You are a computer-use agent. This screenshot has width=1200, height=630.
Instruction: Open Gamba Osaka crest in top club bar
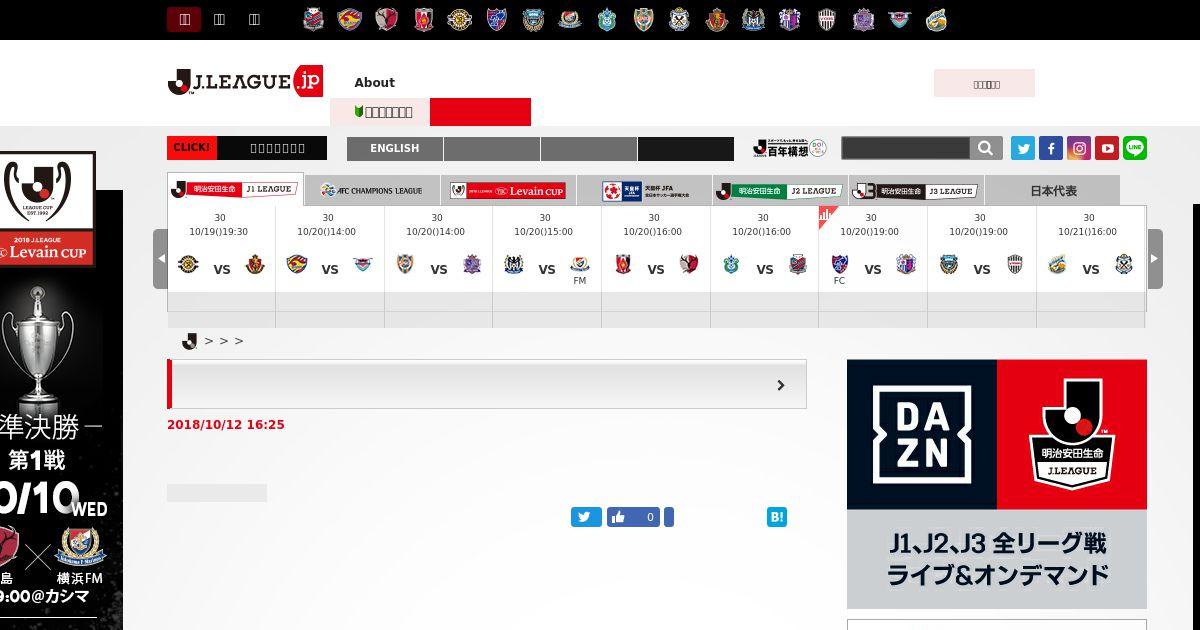pos(753,19)
